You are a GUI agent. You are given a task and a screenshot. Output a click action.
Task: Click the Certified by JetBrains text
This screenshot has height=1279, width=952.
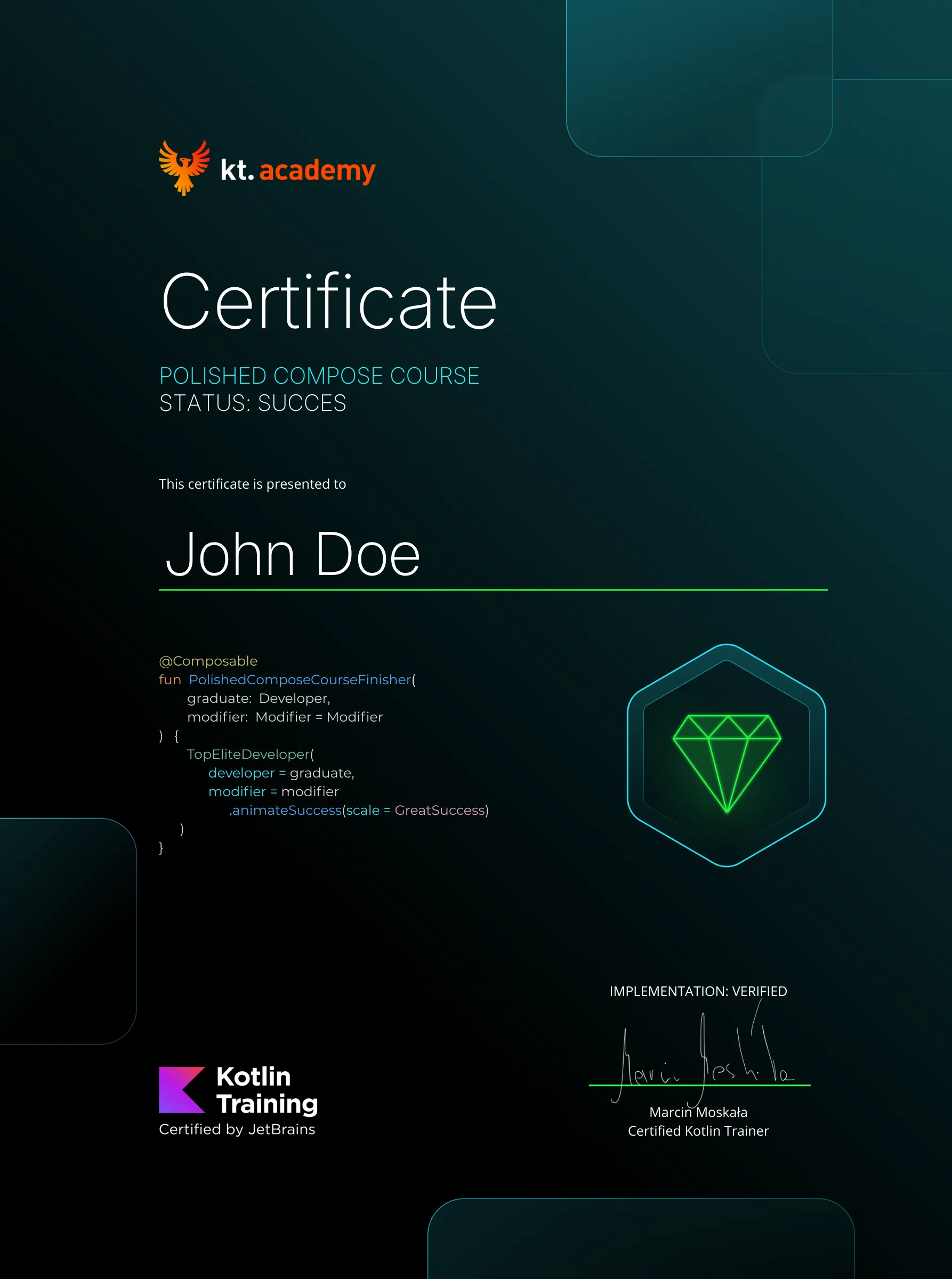237,1129
